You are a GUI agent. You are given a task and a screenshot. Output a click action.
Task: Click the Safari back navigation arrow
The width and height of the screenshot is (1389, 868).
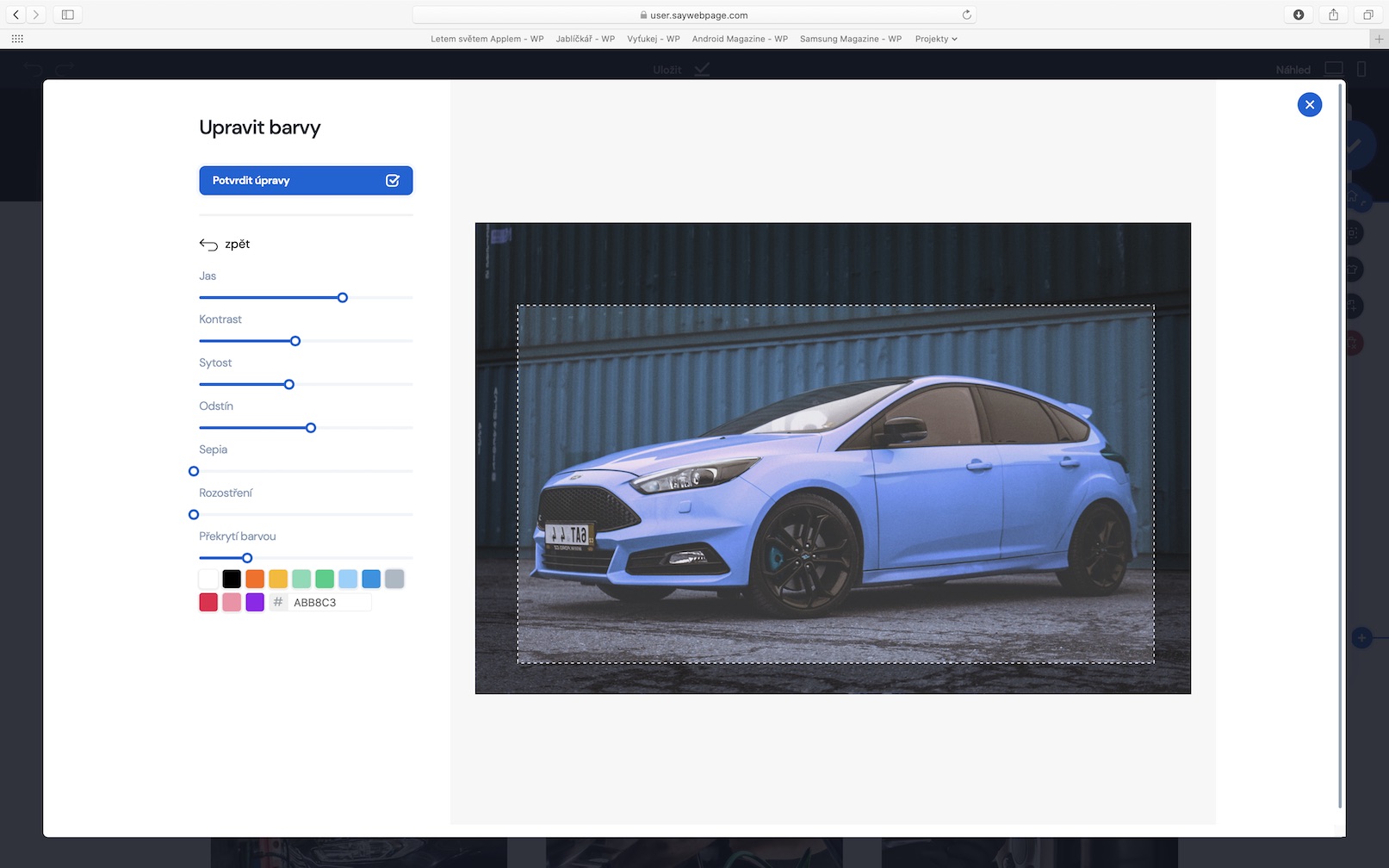(x=16, y=15)
